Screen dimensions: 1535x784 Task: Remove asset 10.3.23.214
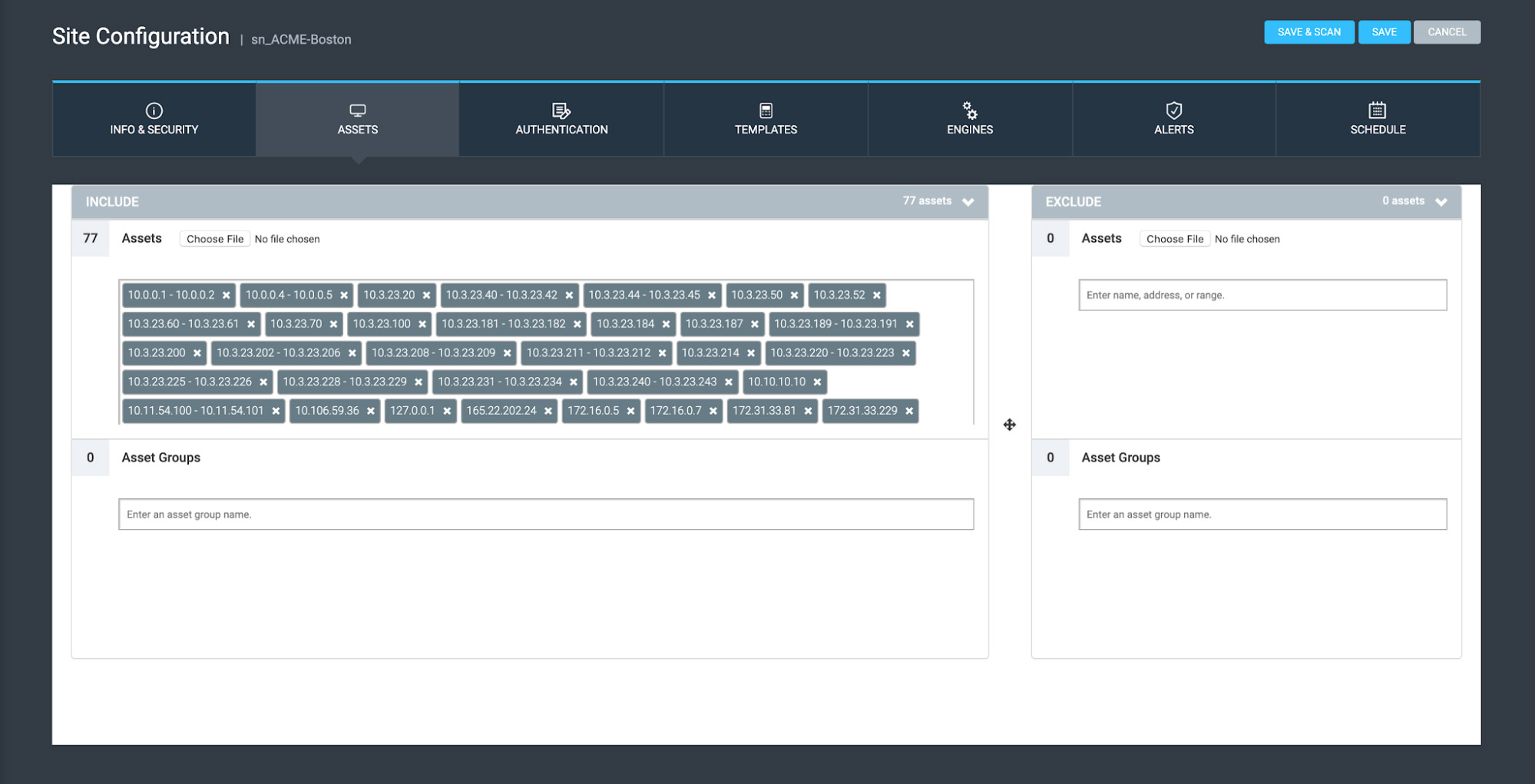click(751, 353)
